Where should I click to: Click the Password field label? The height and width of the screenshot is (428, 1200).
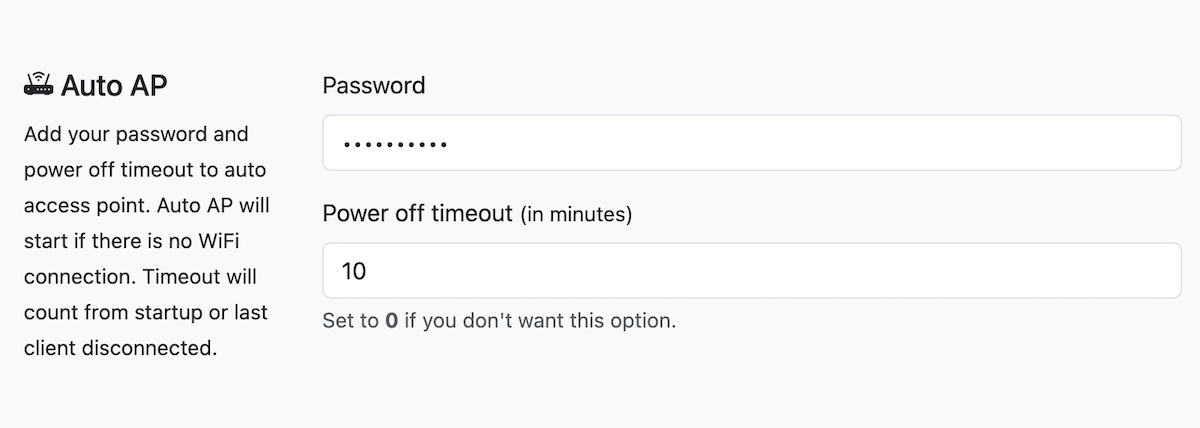(374, 85)
